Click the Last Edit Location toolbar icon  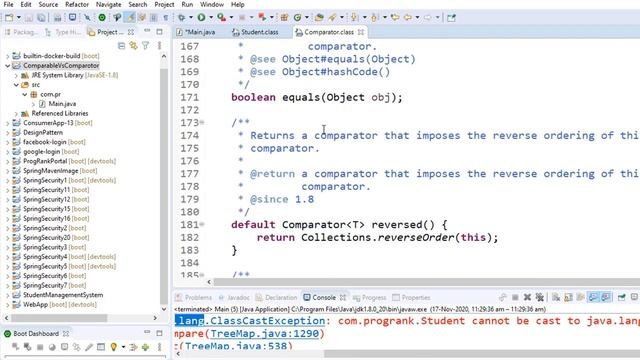(395, 18)
